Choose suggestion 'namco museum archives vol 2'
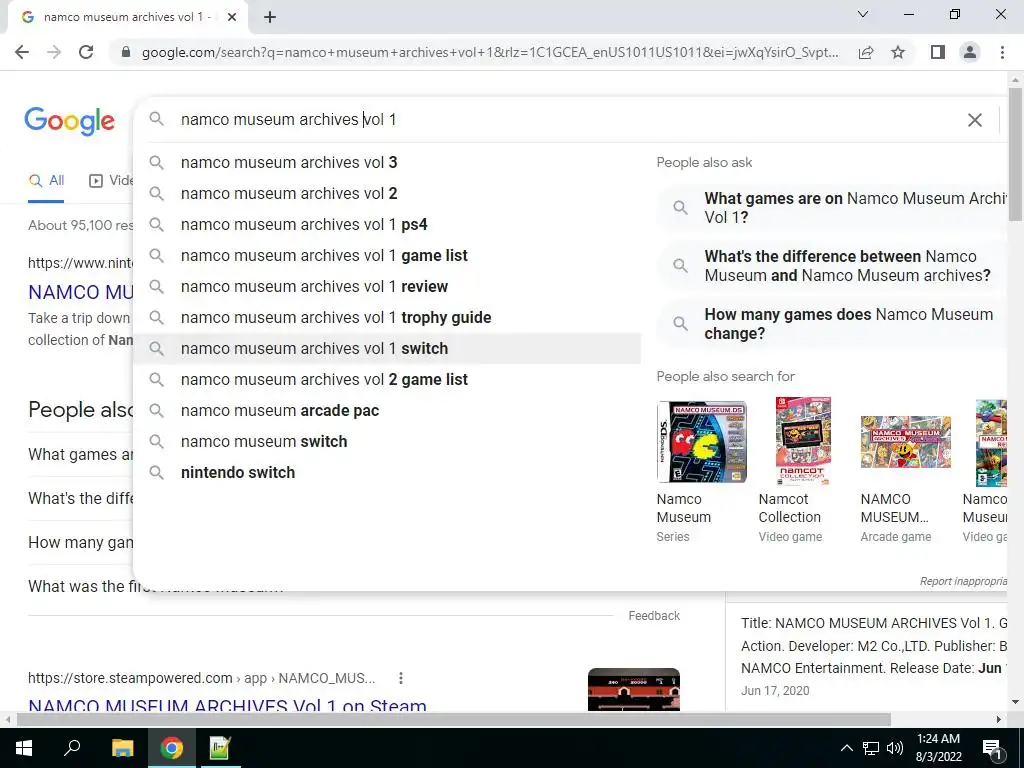Screen dimensions: 1024x768 point(387,193)
